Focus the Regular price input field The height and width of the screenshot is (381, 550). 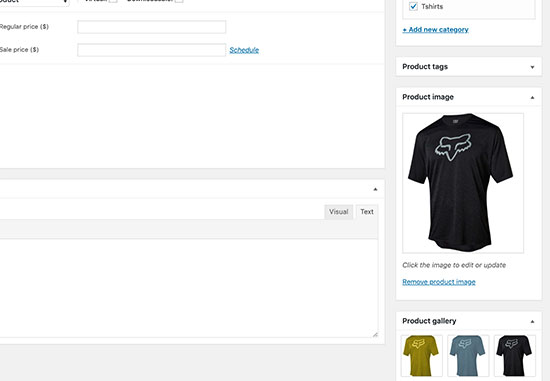pyautogui.click(x=152, y=27)
